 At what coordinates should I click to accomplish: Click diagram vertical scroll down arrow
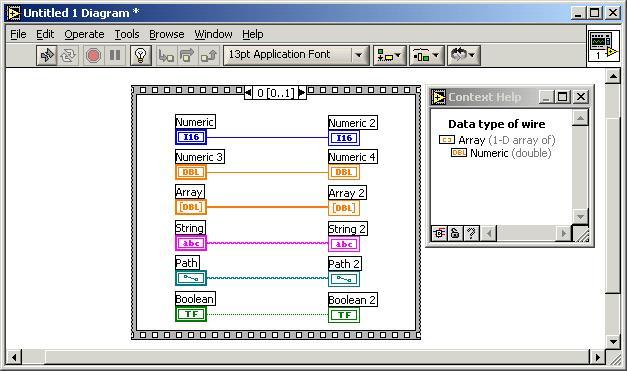click(x=613, y=341)
